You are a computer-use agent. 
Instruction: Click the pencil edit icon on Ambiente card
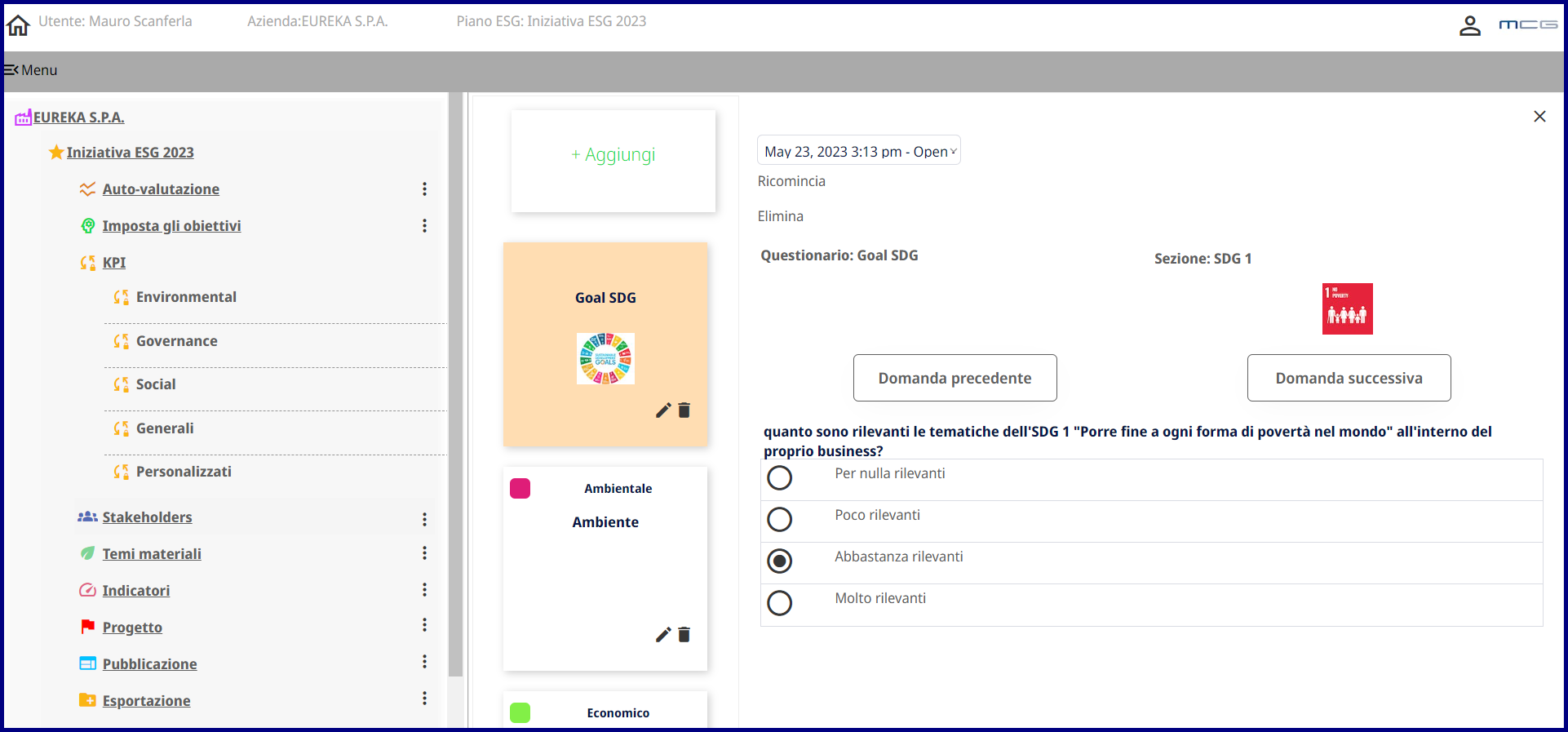pyautogui.click(x=663, y=635)
